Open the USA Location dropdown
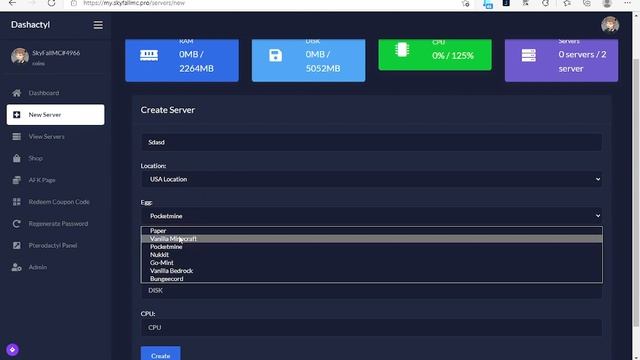The width and height of the screenshot is (640, 360). 371,179
